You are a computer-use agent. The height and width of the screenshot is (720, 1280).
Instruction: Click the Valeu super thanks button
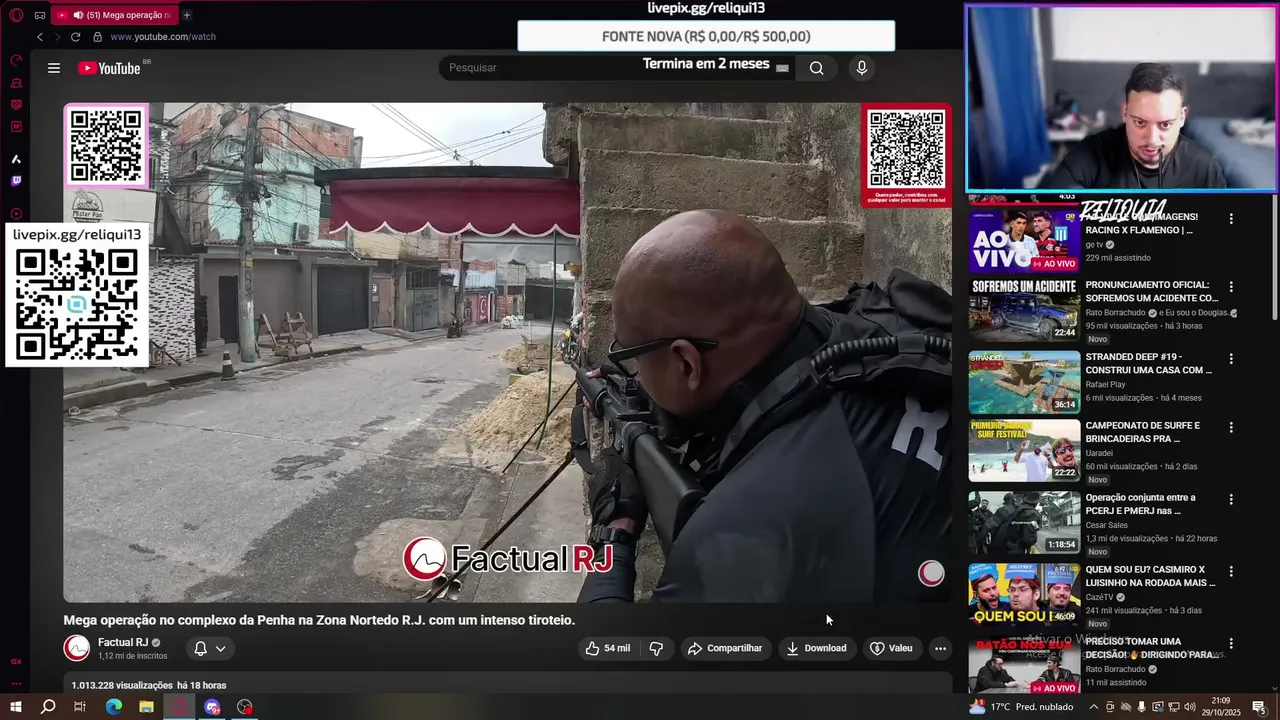[891, 648]
